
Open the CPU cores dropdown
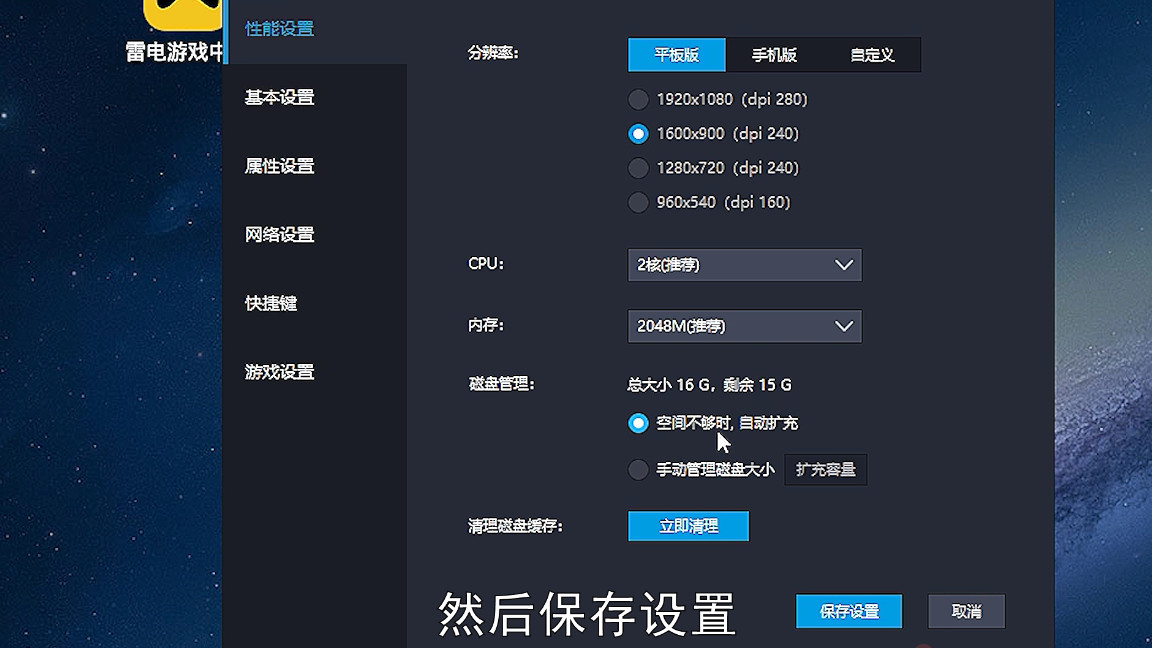click(744, 264)
